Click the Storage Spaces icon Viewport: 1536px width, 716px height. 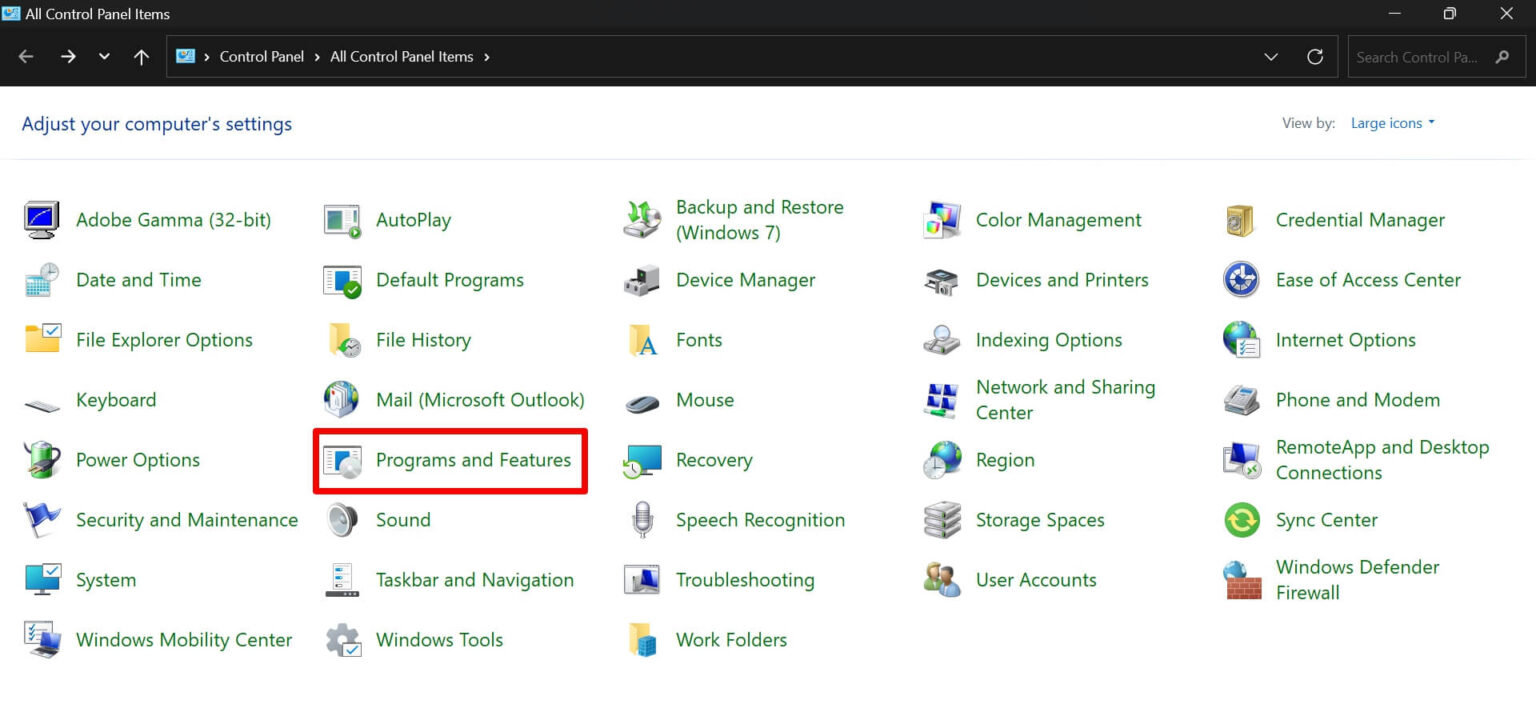tap(942, 520)
